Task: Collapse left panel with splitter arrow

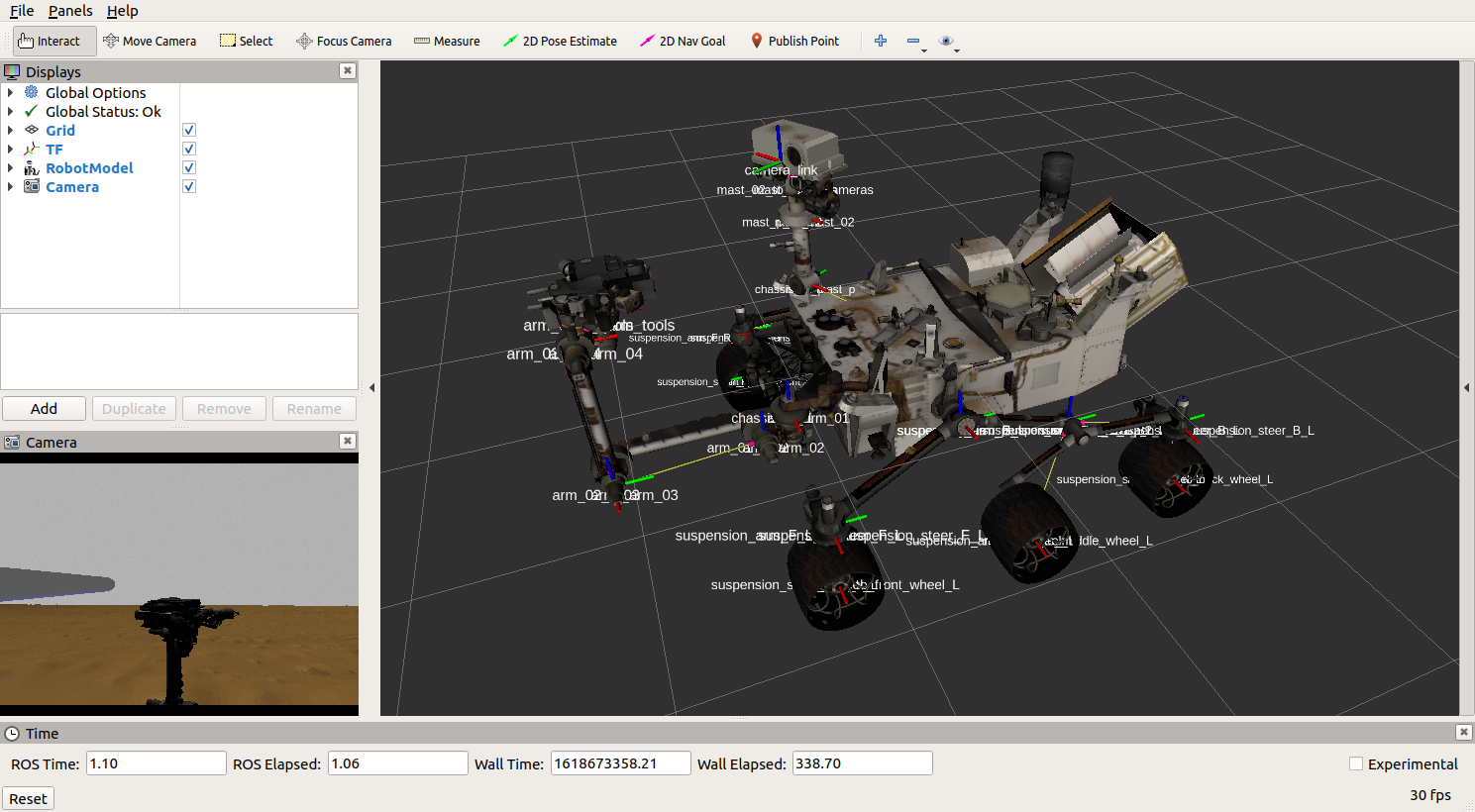Action: coord(371,387)
